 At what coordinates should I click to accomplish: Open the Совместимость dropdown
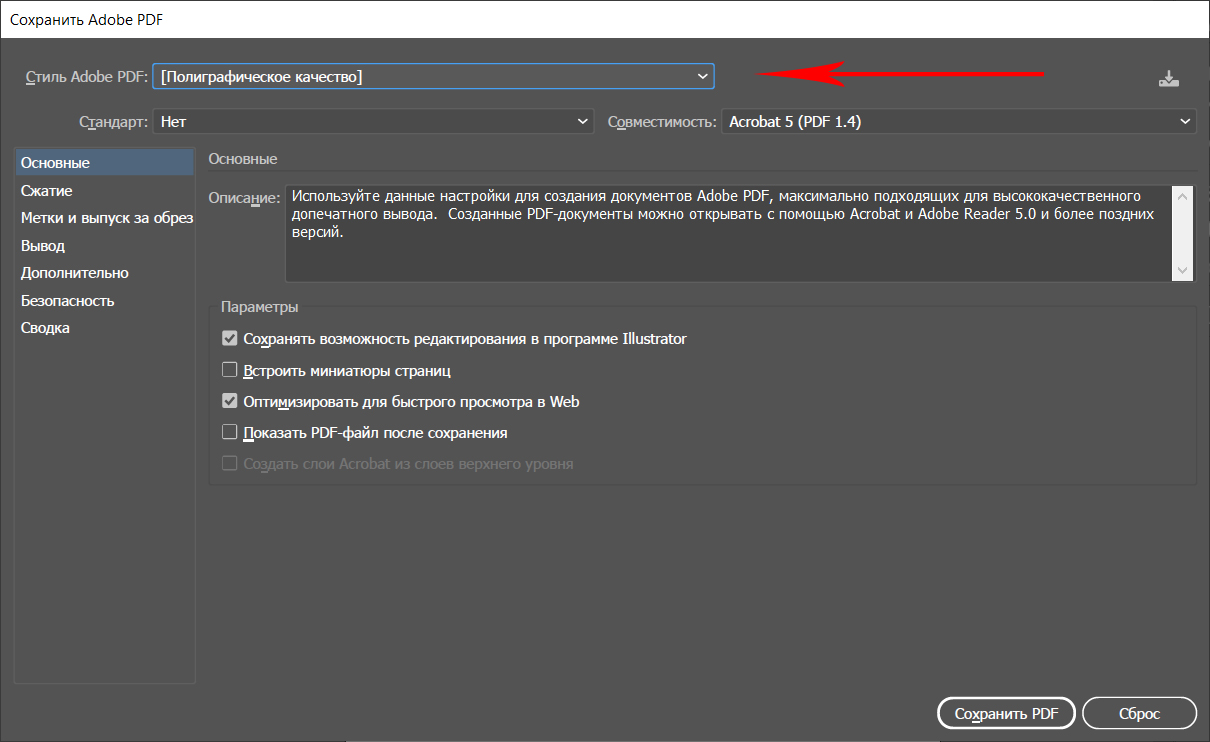(x=958, y=122)
